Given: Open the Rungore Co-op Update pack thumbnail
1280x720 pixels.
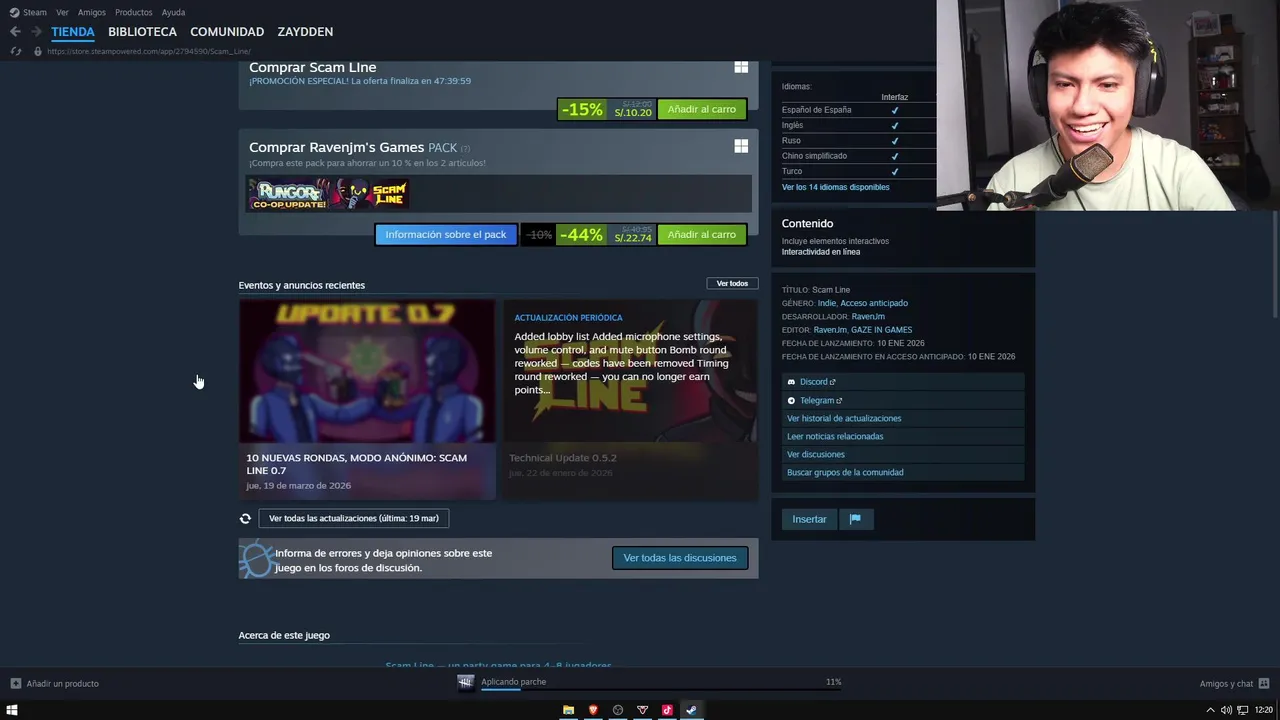Looking at the screenshot, I should (x=289, y=193).
